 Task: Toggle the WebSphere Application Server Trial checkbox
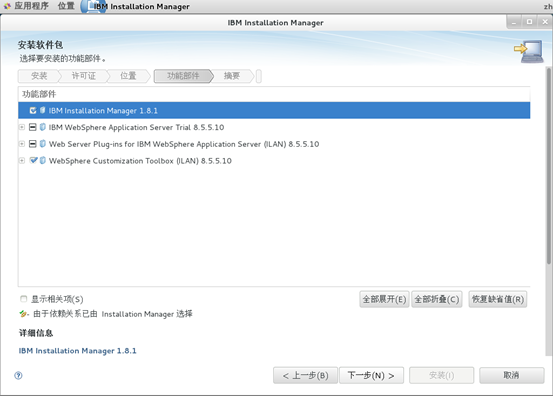pos(33,127)
